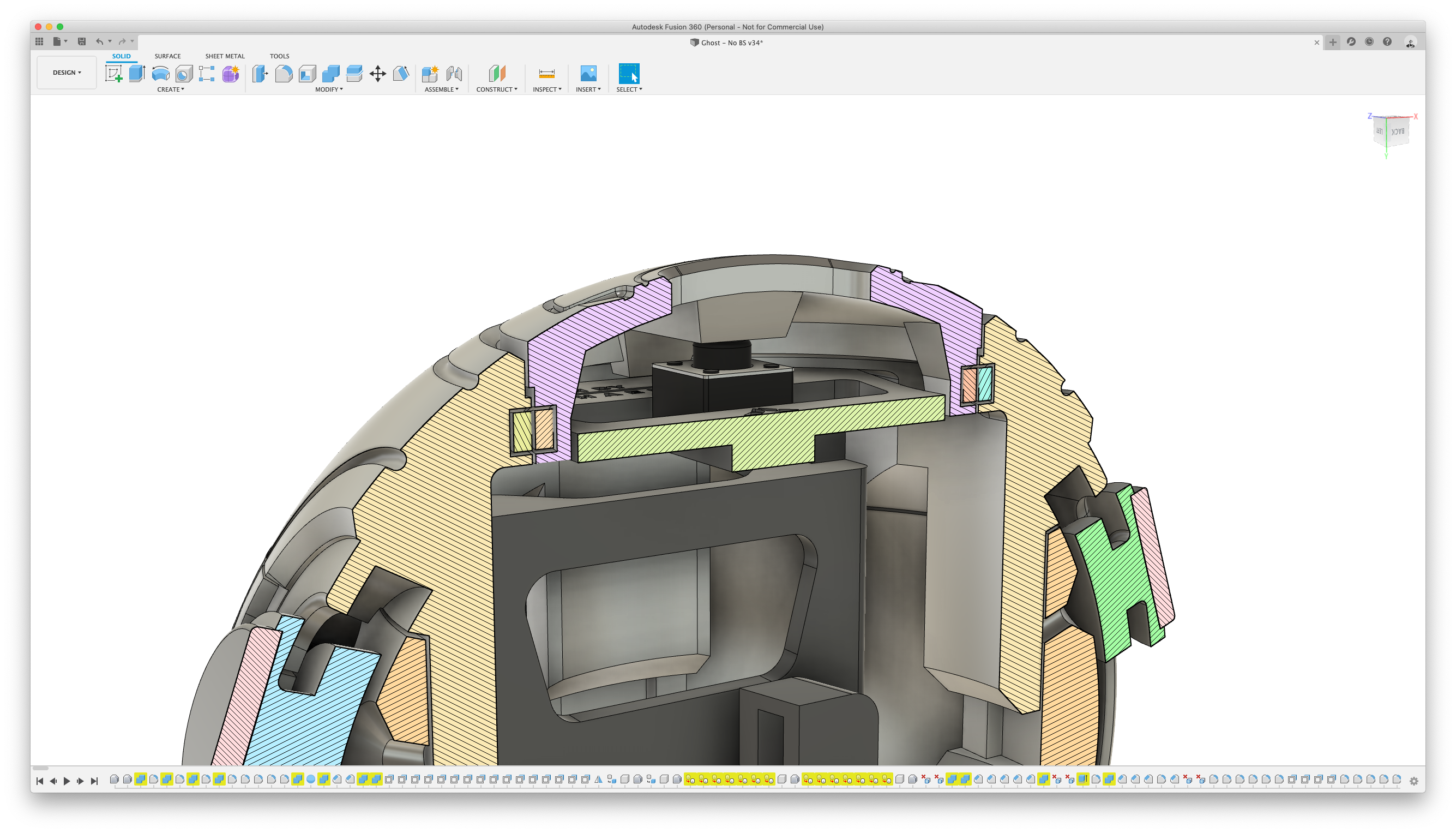
Task: Open the job status clock icon
Action: pyautogui.click(x=1369, y=42)
